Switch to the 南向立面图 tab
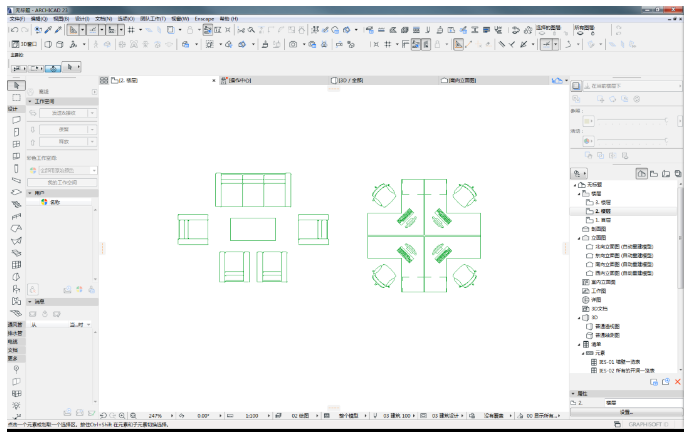692x439 pixels. pos(493,80)
